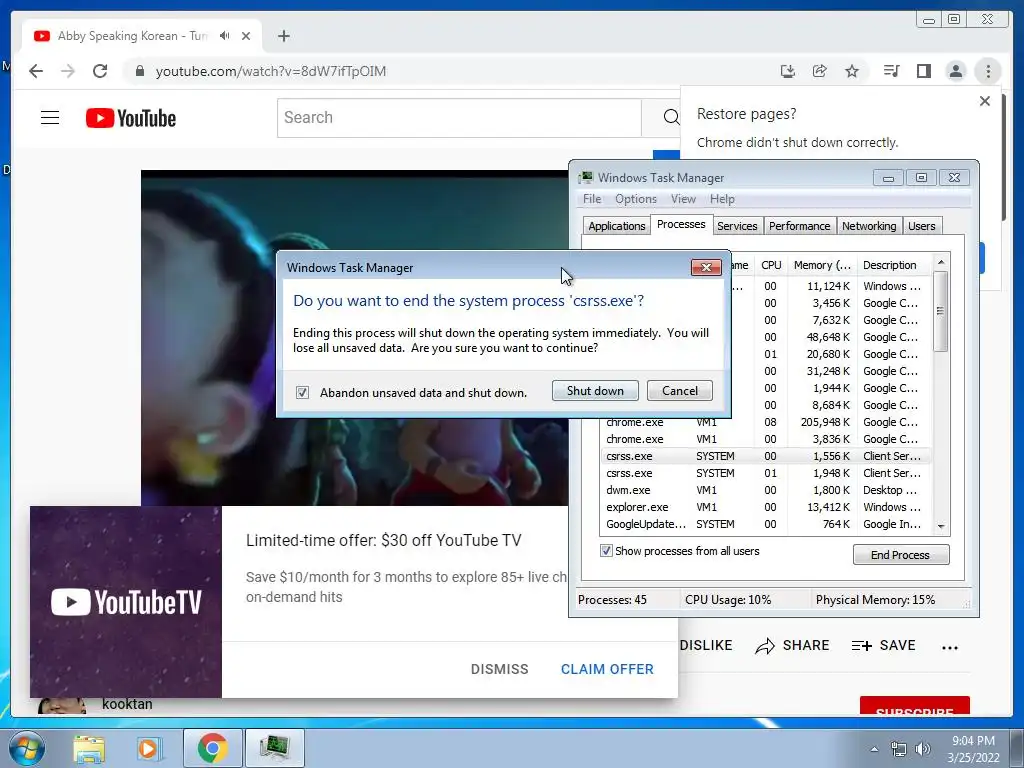Viewport: 1024px width, 768px height.
Task: Switch to the Users tab
Action: (x=921, y=226)
